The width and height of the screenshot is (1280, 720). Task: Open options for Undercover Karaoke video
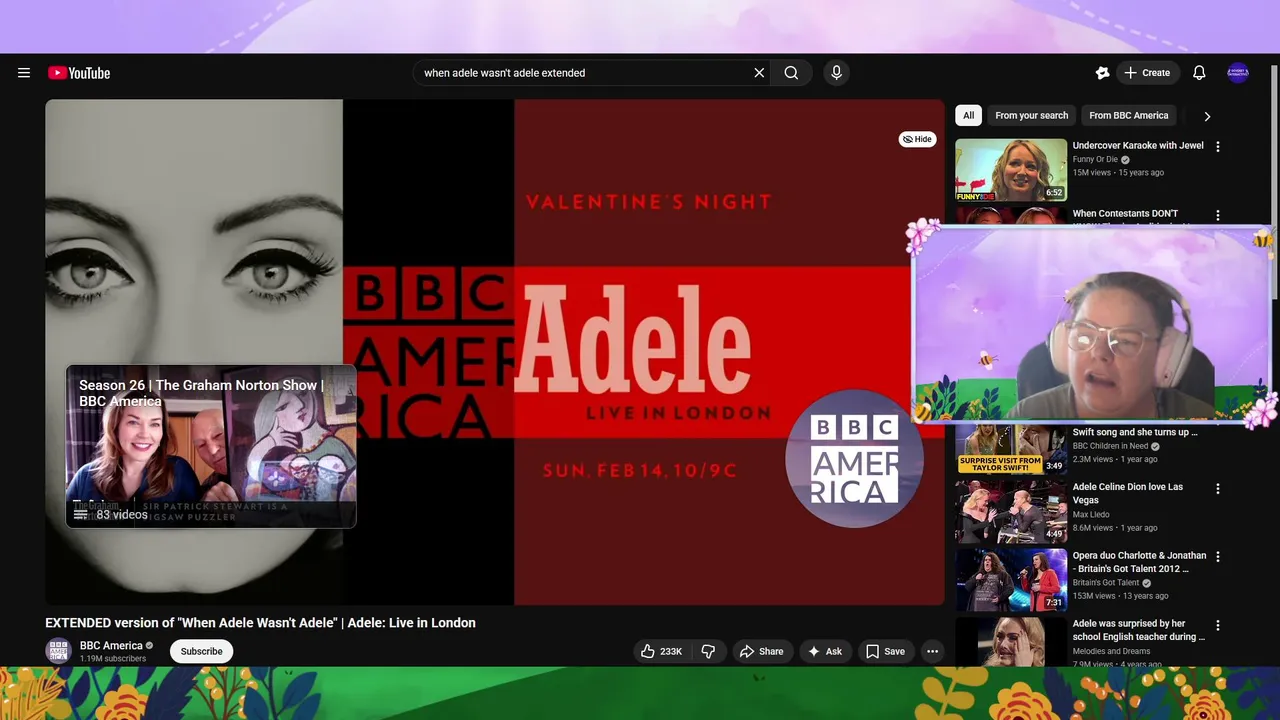(x=1218, y=146)
